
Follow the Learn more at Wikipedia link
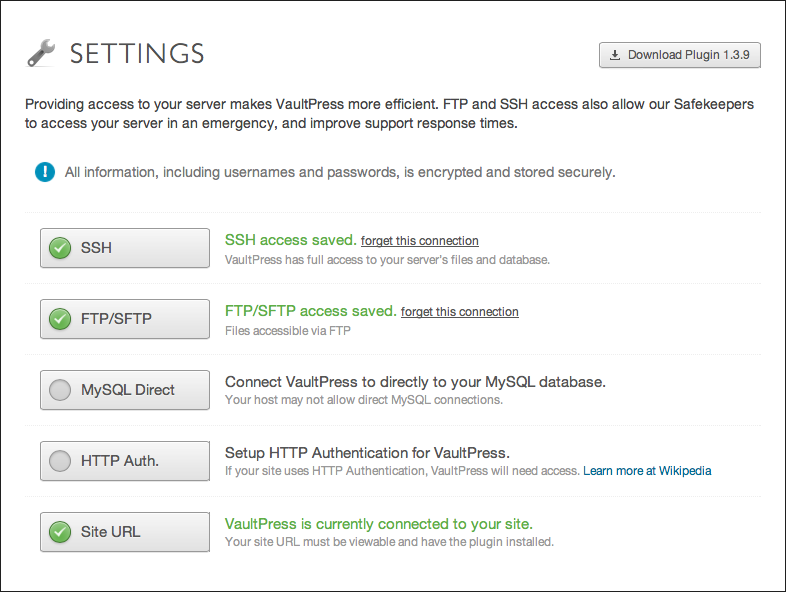[647, 470]
